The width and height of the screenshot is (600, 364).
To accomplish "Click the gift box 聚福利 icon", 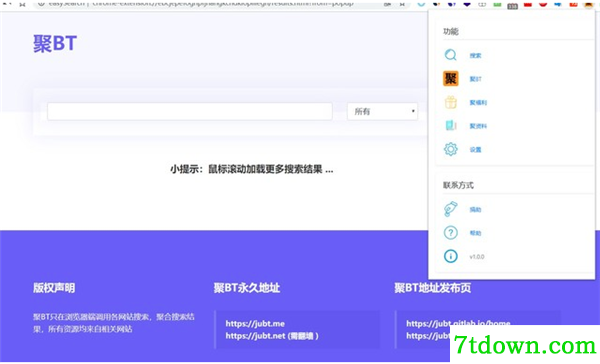I will tap(450, 102).
